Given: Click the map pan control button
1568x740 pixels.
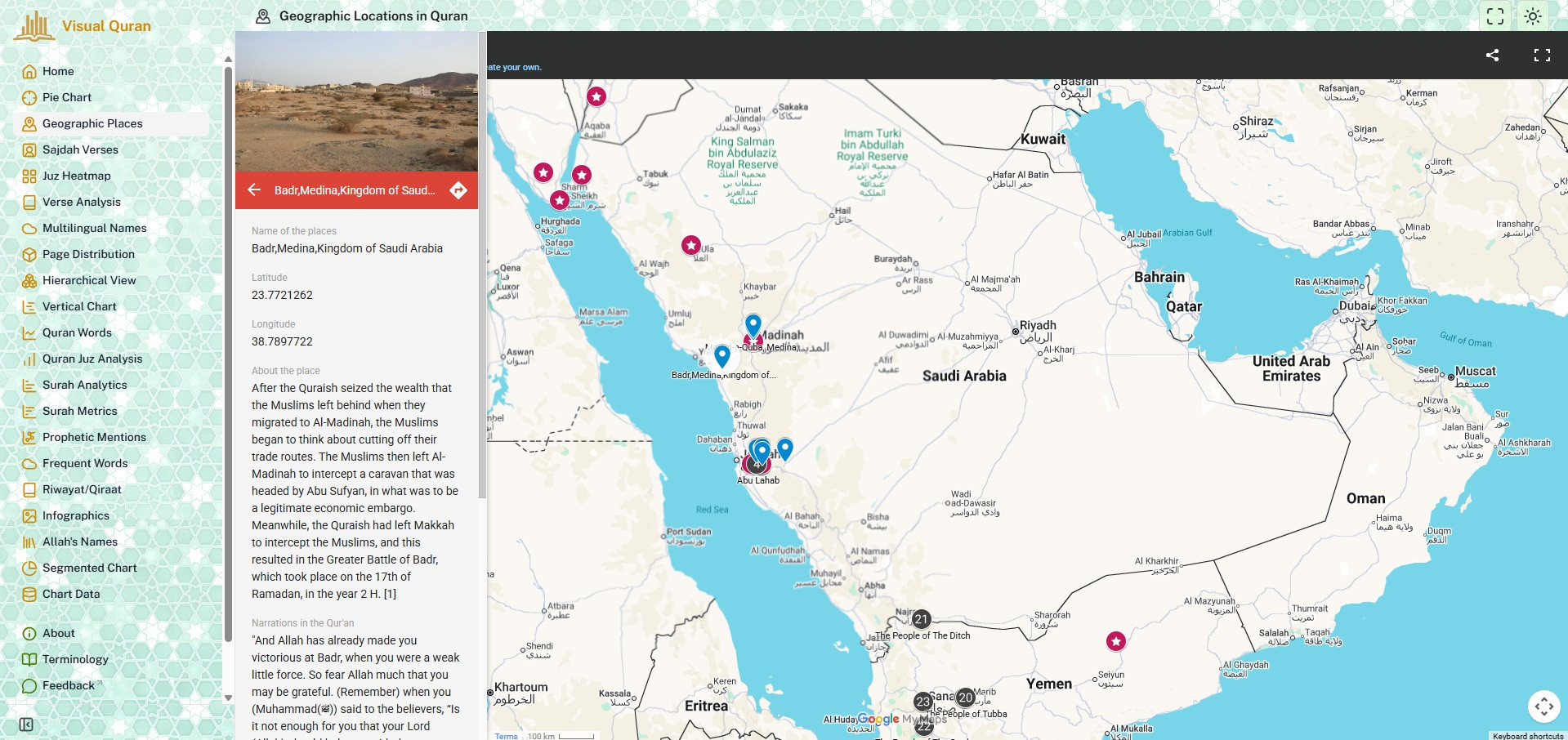Looking at the screenshot, I should pos(1543,707).
